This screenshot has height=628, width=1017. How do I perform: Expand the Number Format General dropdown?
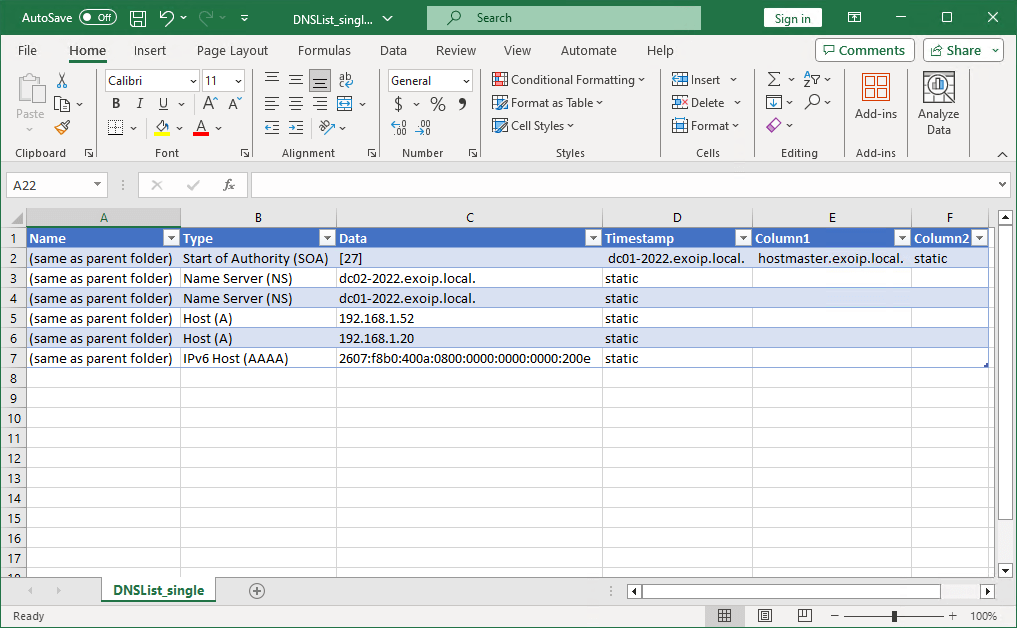click(466, 81)
